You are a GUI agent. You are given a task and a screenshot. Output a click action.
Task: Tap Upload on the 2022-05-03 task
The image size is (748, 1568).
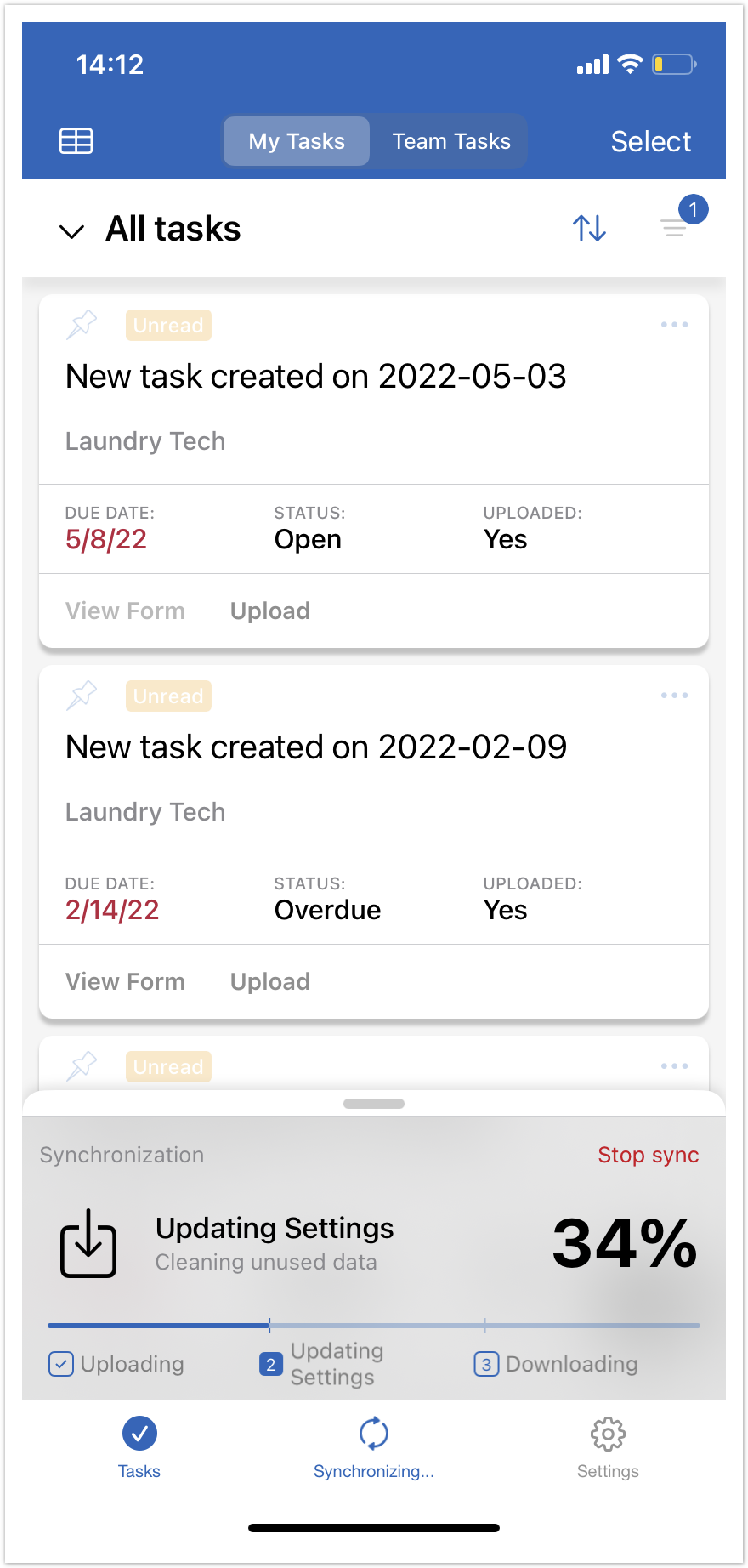tap(270, 611)
